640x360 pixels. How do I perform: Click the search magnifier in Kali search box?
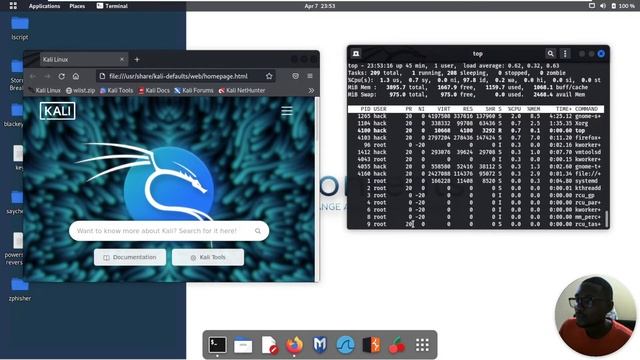(x=258, y=231)
